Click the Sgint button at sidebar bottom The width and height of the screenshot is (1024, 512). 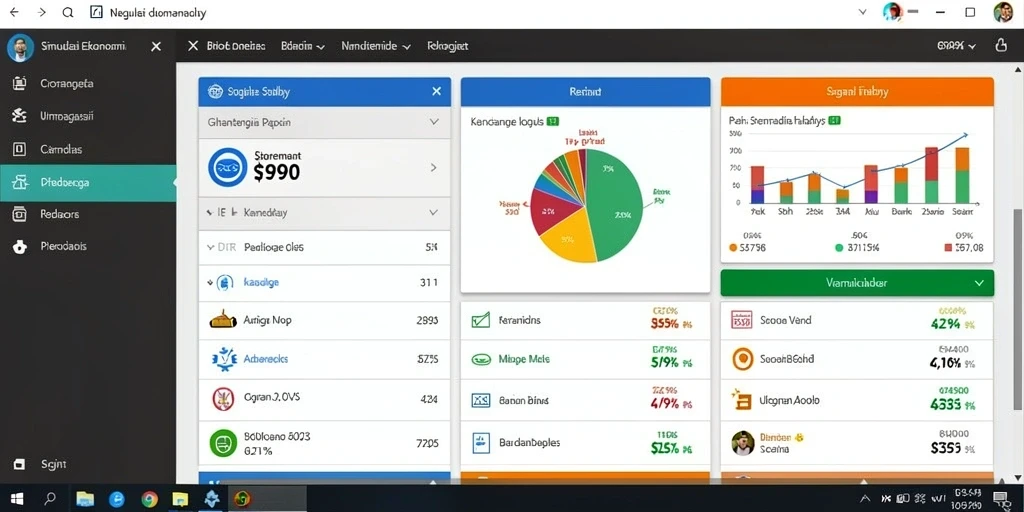(x=40, y=464)
